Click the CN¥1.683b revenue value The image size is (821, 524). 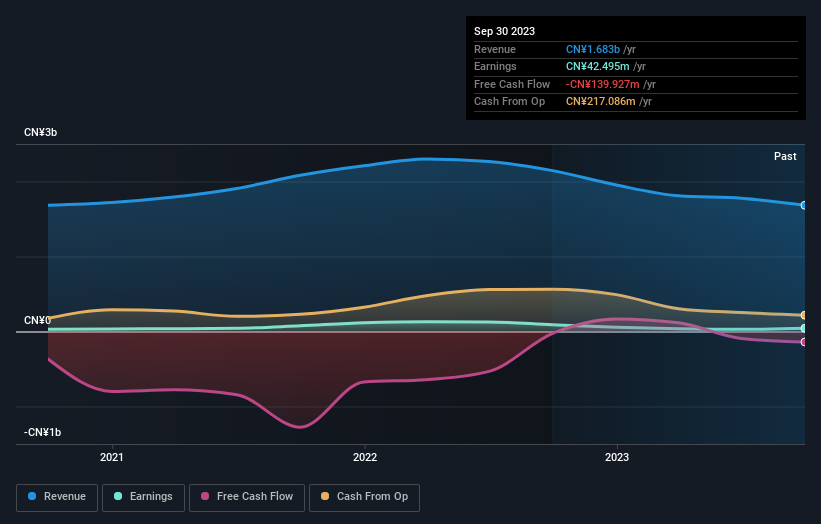pyautogui.click(x=593, y=49)
